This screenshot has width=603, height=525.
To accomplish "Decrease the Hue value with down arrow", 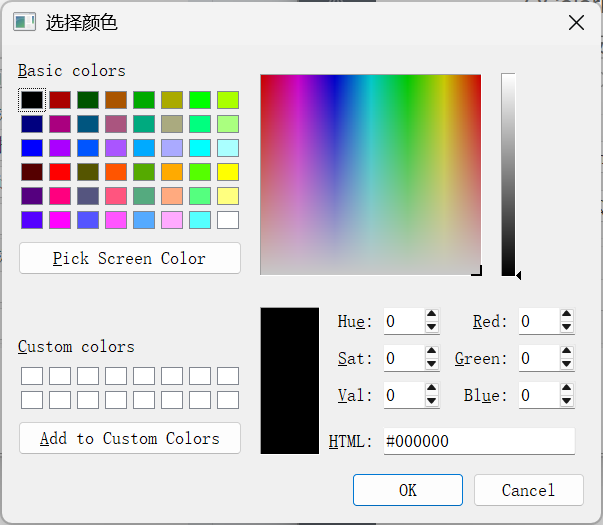I will (431, 327).
